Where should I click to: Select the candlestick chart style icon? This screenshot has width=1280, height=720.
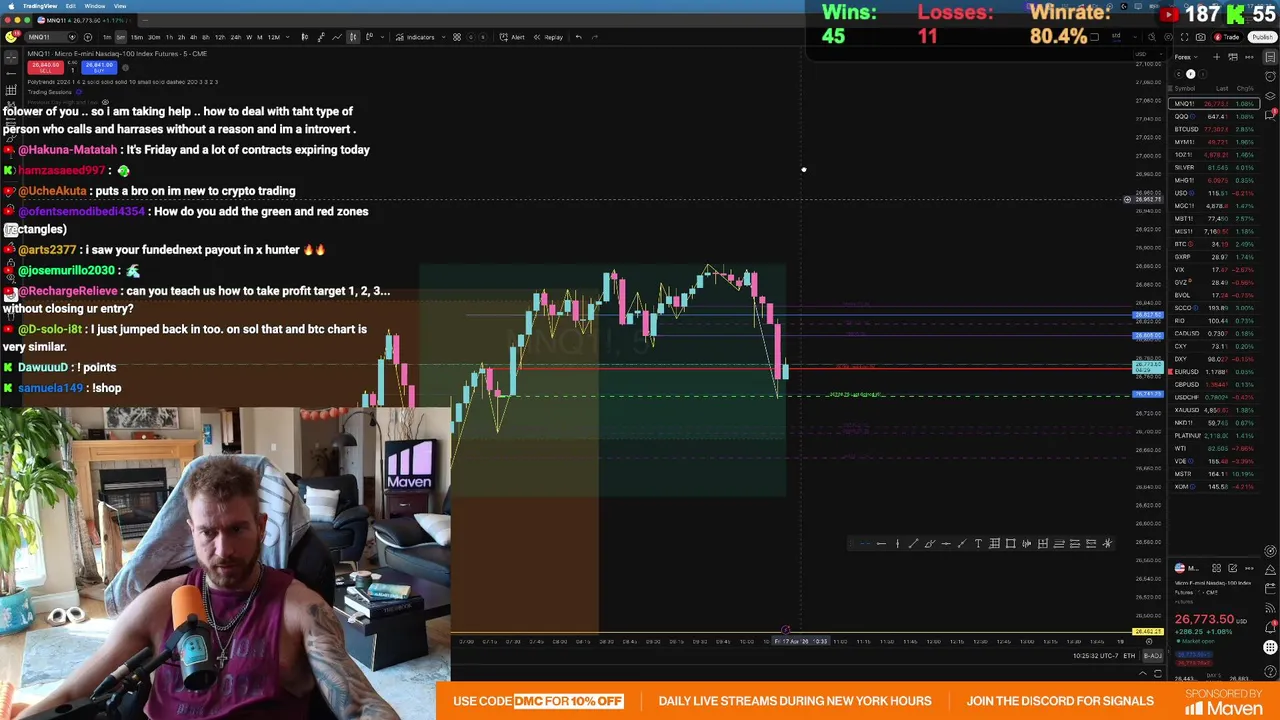click(353, 37)
